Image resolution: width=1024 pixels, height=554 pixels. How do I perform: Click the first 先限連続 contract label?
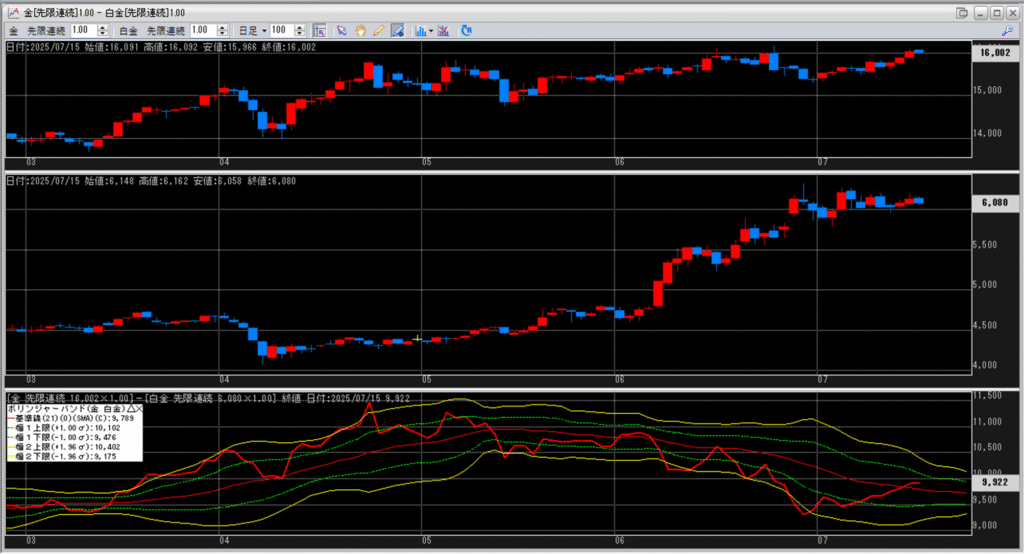tap(46, 31)
